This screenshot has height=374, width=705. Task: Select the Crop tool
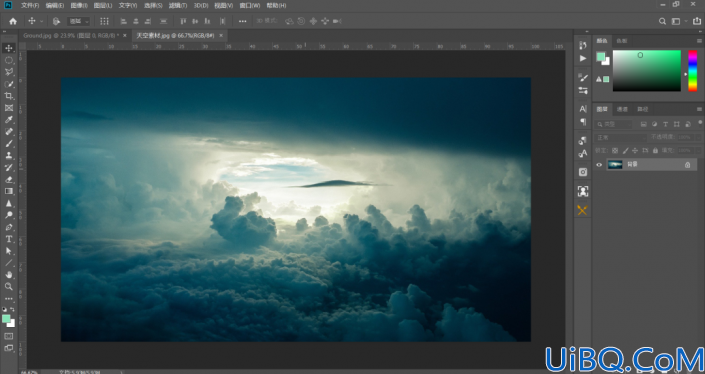(x=9, y=96)
